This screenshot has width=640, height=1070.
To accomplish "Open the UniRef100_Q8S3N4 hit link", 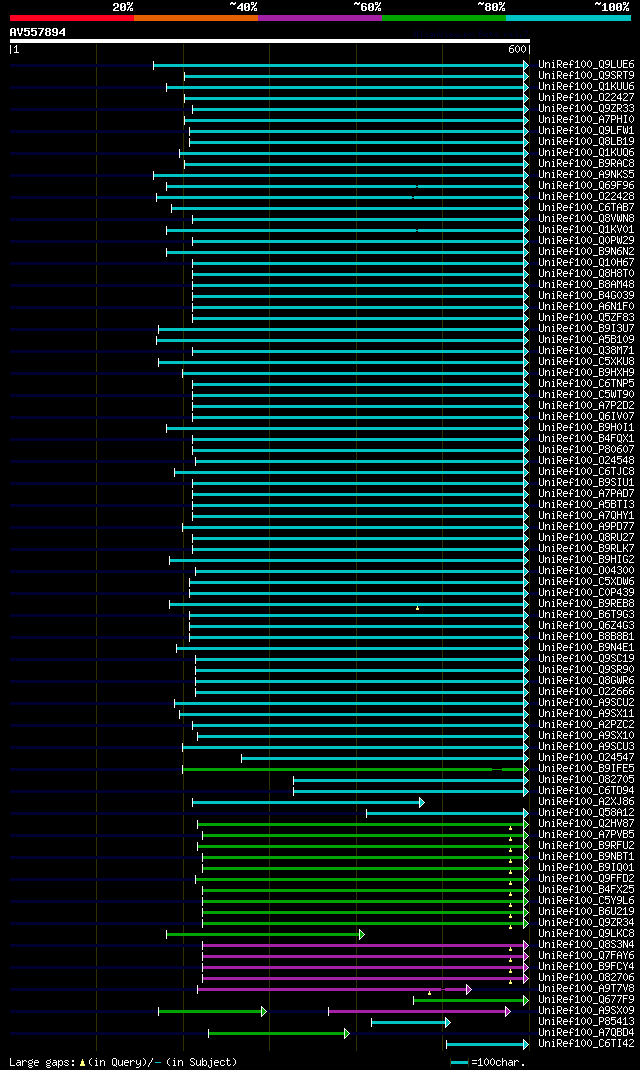I will pyautogui.click(x=586, y=944).
